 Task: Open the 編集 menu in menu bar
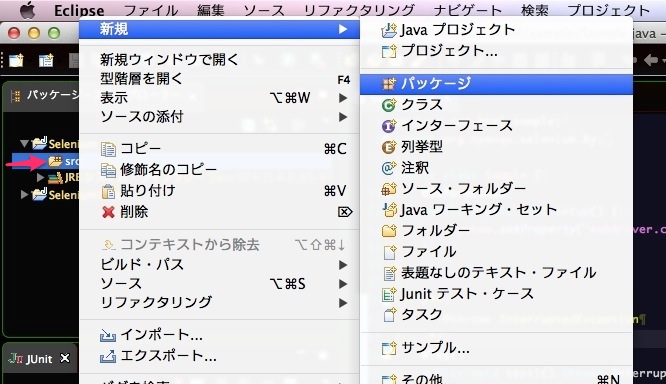pos(211,10)
